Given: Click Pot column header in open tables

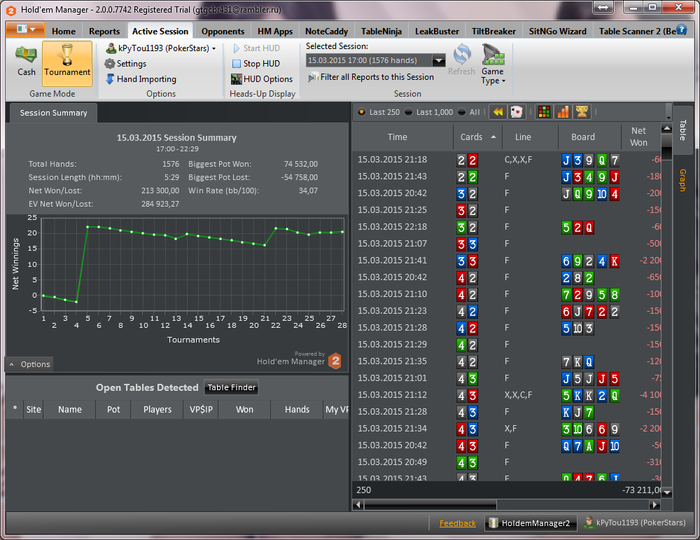Looking at the screenshot, I should click(x=113, y=409).
